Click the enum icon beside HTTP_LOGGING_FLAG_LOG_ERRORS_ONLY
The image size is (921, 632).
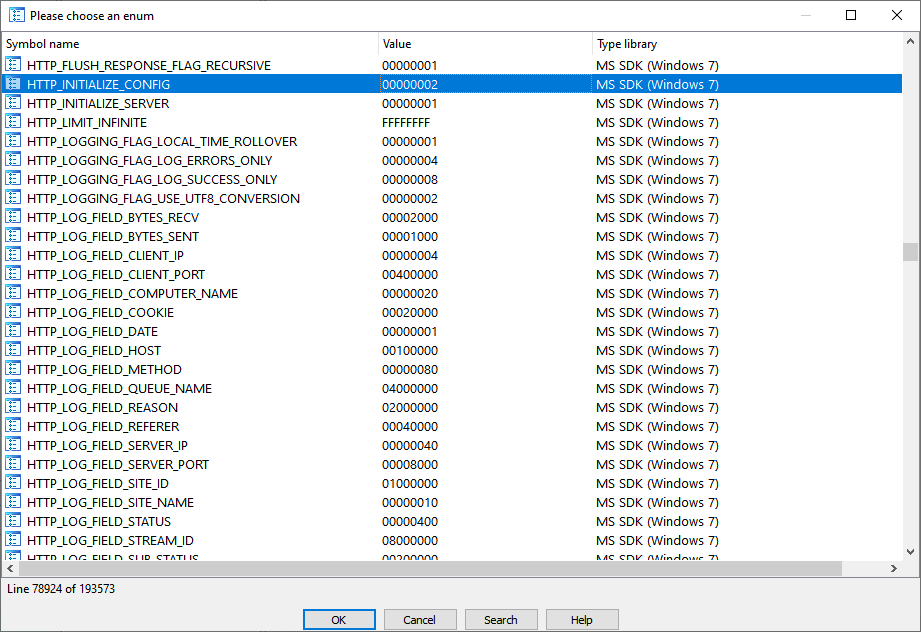click(13, 160)
